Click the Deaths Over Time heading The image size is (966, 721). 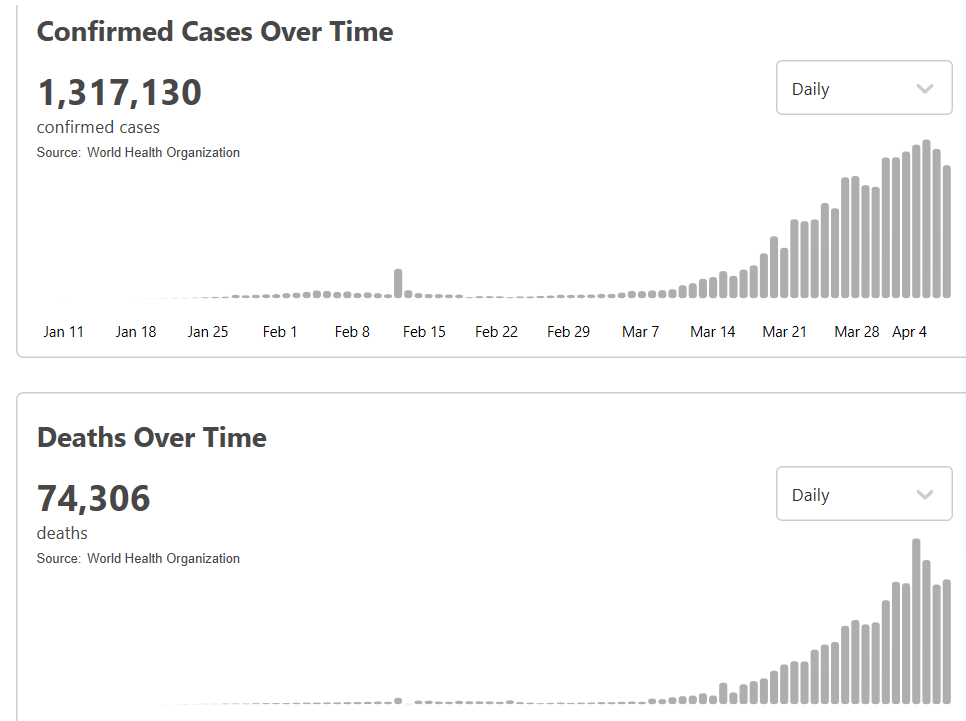152,437
